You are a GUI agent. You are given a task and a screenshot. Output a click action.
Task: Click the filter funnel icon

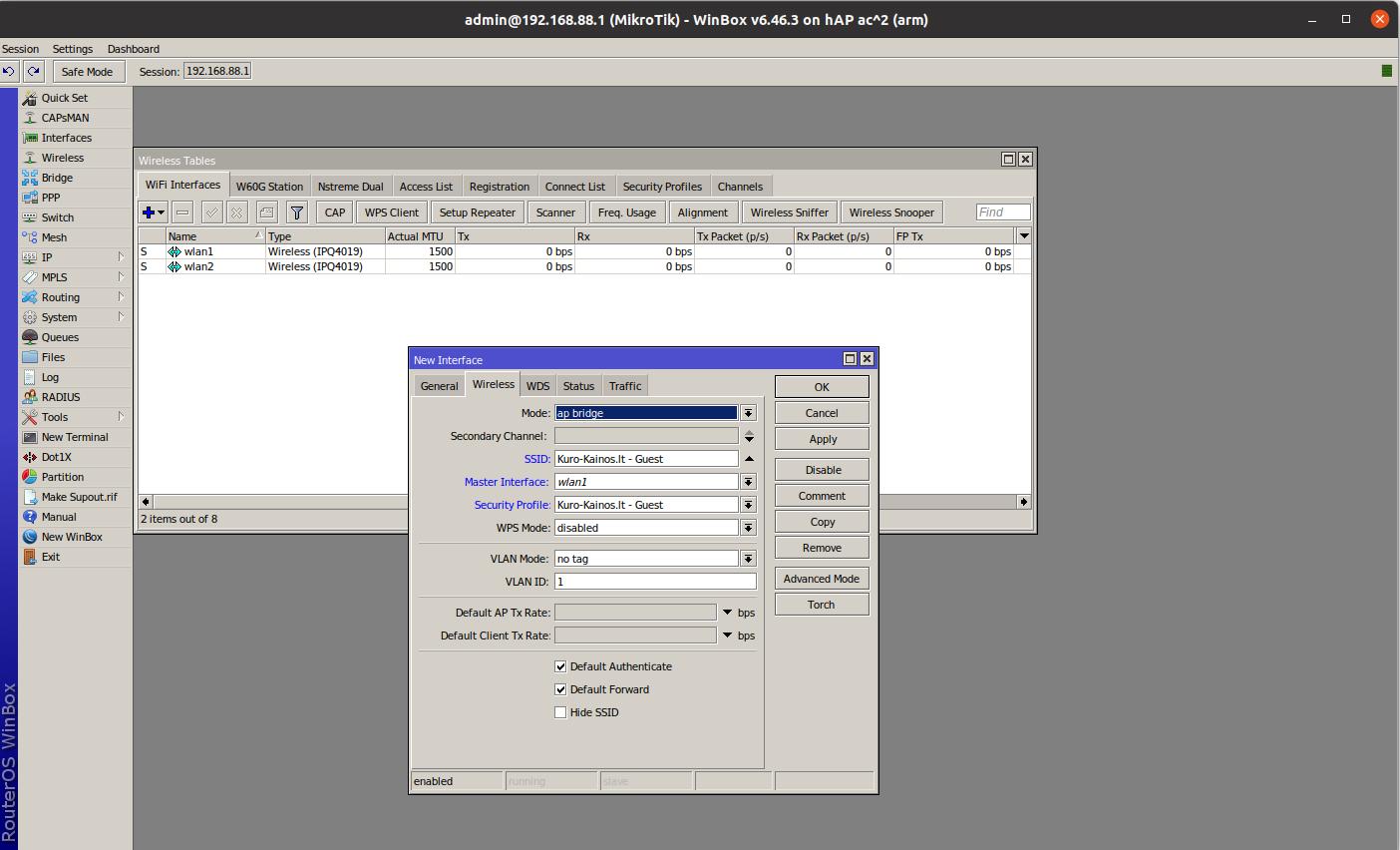tap(297, 212)
